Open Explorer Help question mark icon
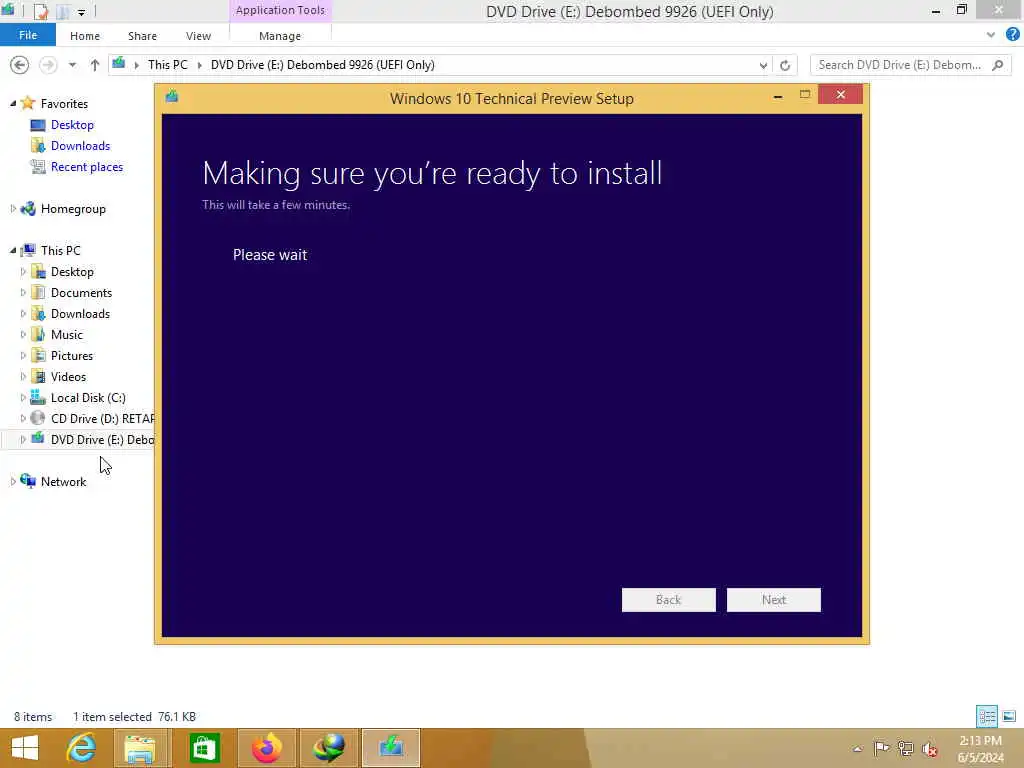Image resolution: width=1024 pixels, height=768 pixels. 1013,35
